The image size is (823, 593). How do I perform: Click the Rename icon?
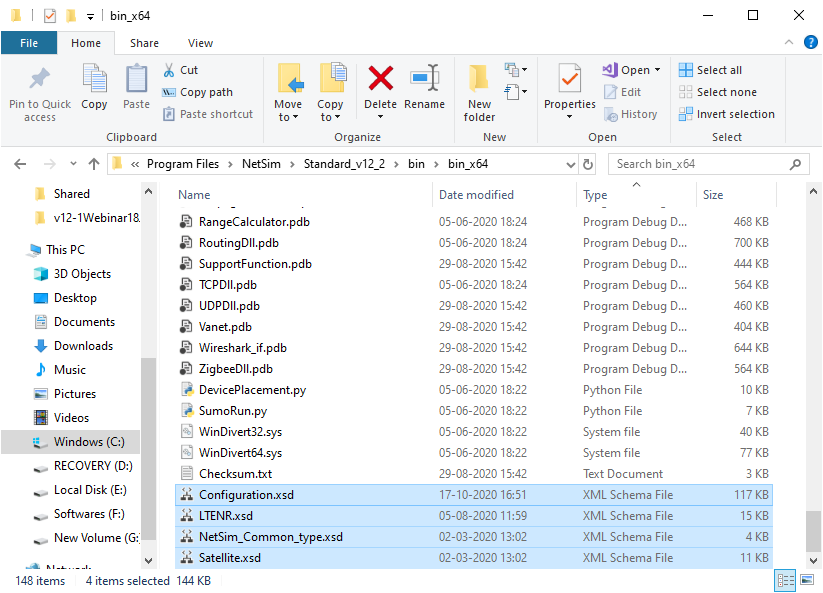pos(425,78)
